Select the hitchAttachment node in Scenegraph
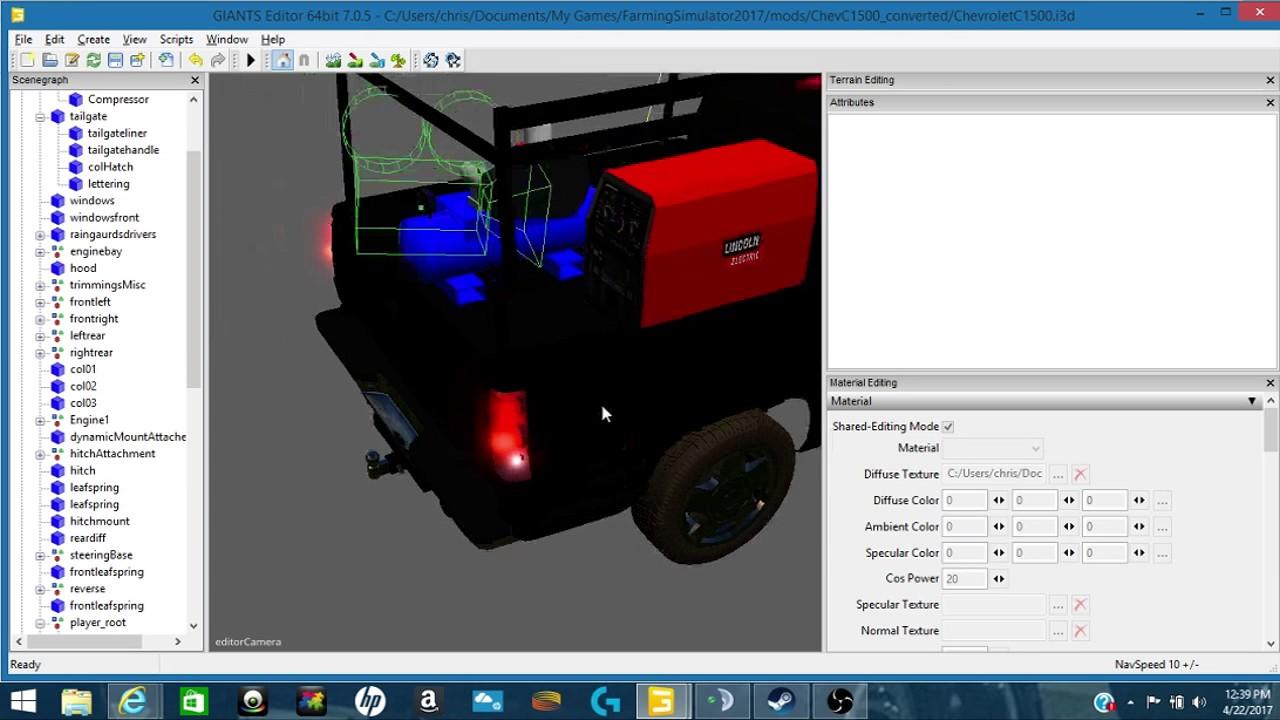Viewport: 1280px width, 720px height. (112, 454)
